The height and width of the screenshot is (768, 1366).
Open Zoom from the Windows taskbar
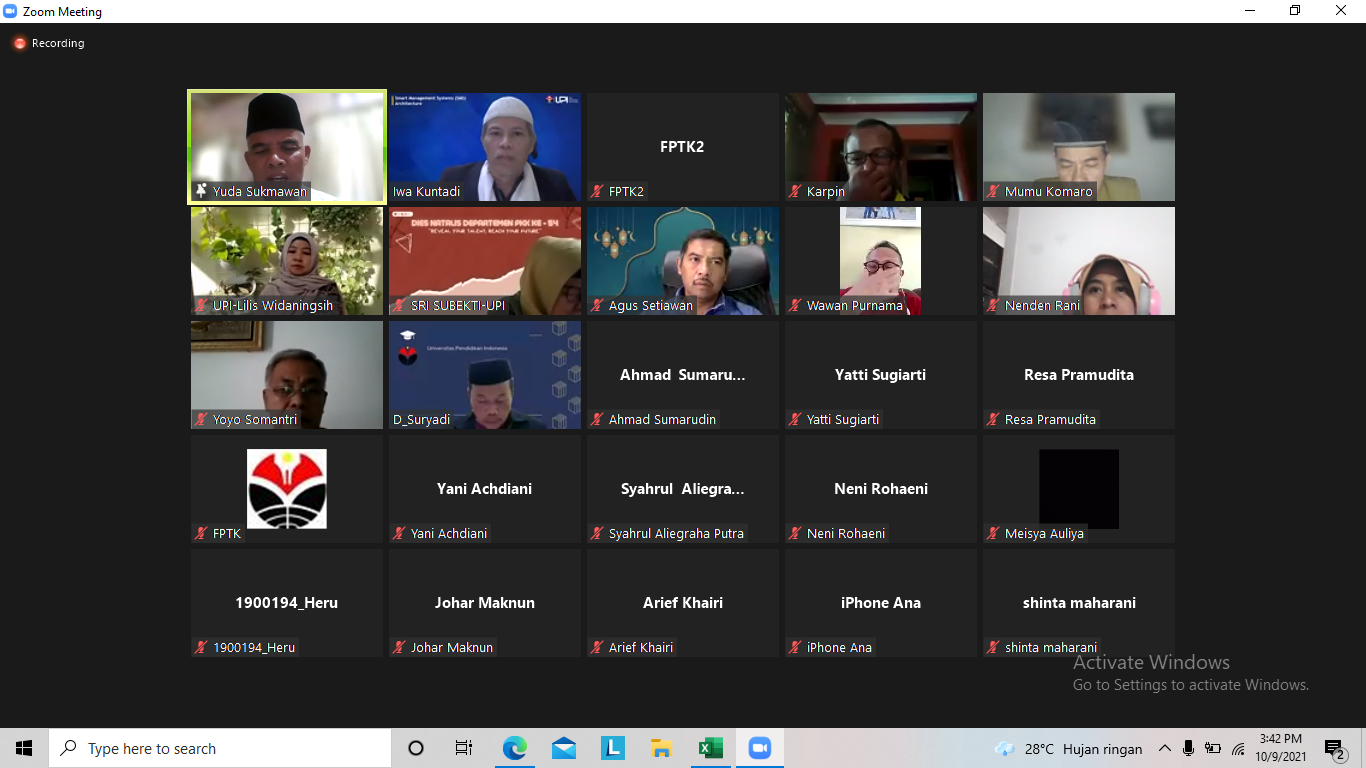(x=760, y=748)
